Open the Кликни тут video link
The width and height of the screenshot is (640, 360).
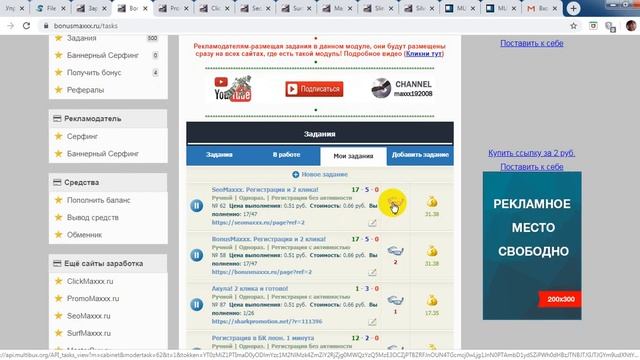424,54
